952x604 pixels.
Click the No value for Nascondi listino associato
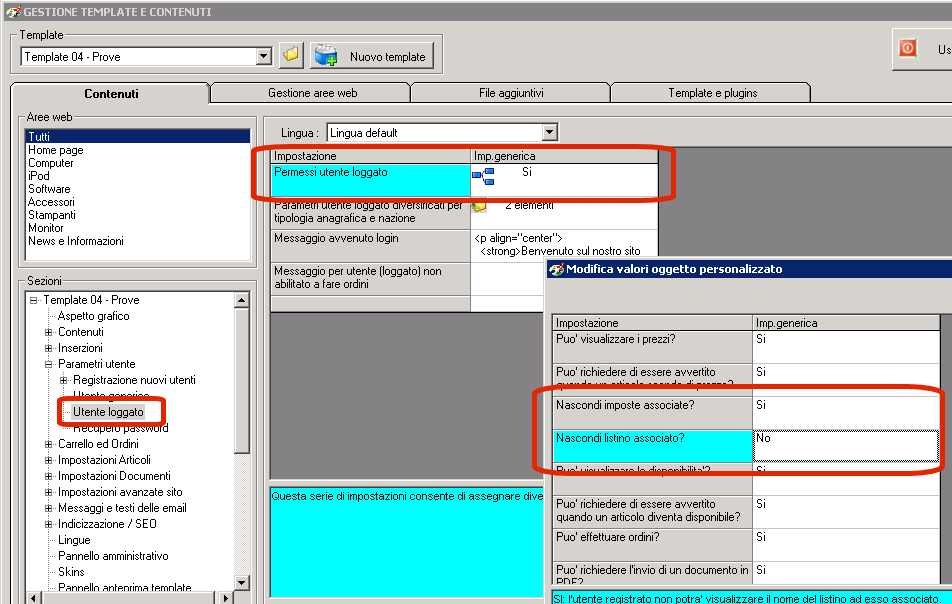click(846, 446)
